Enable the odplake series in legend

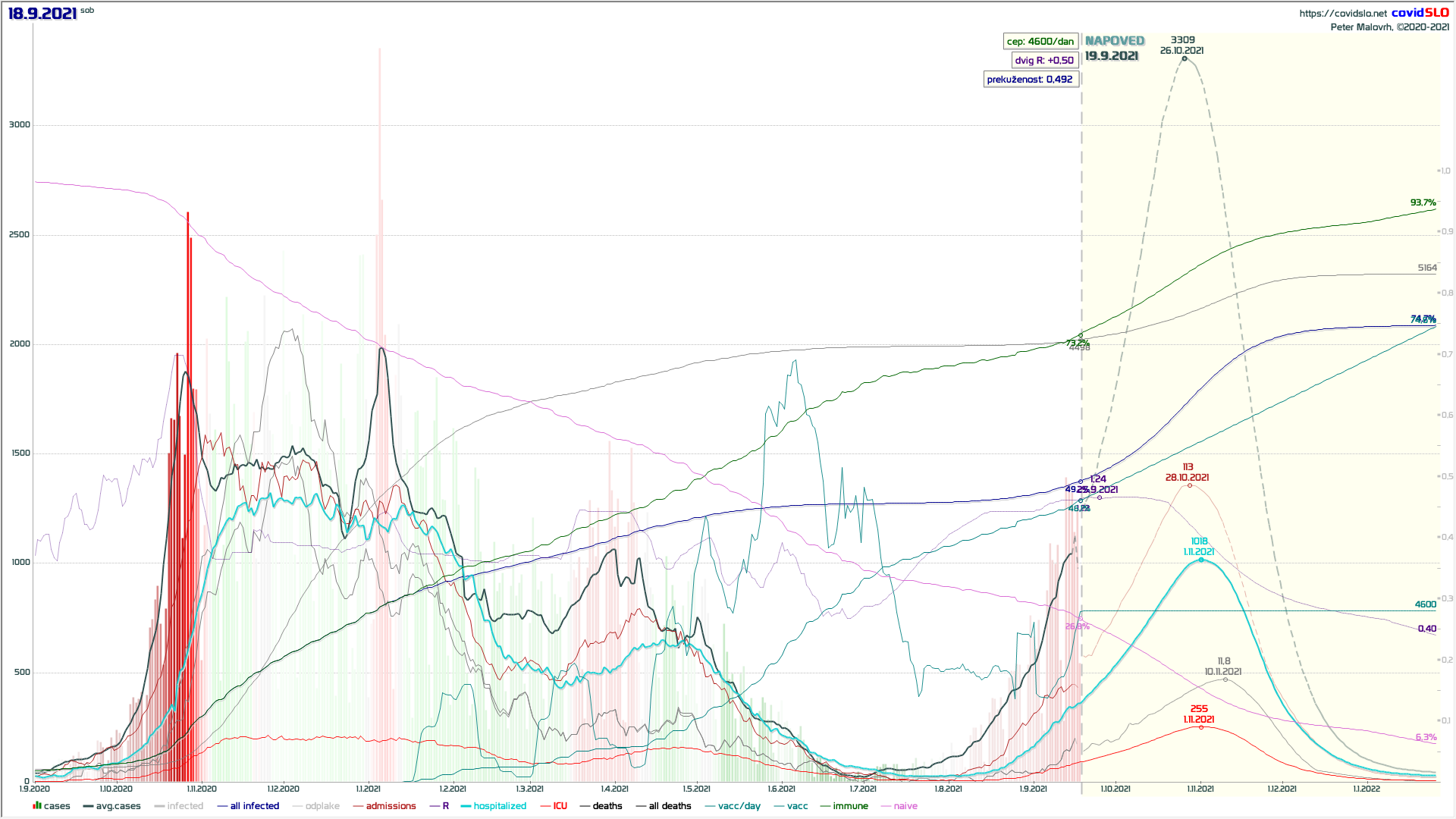322,806
